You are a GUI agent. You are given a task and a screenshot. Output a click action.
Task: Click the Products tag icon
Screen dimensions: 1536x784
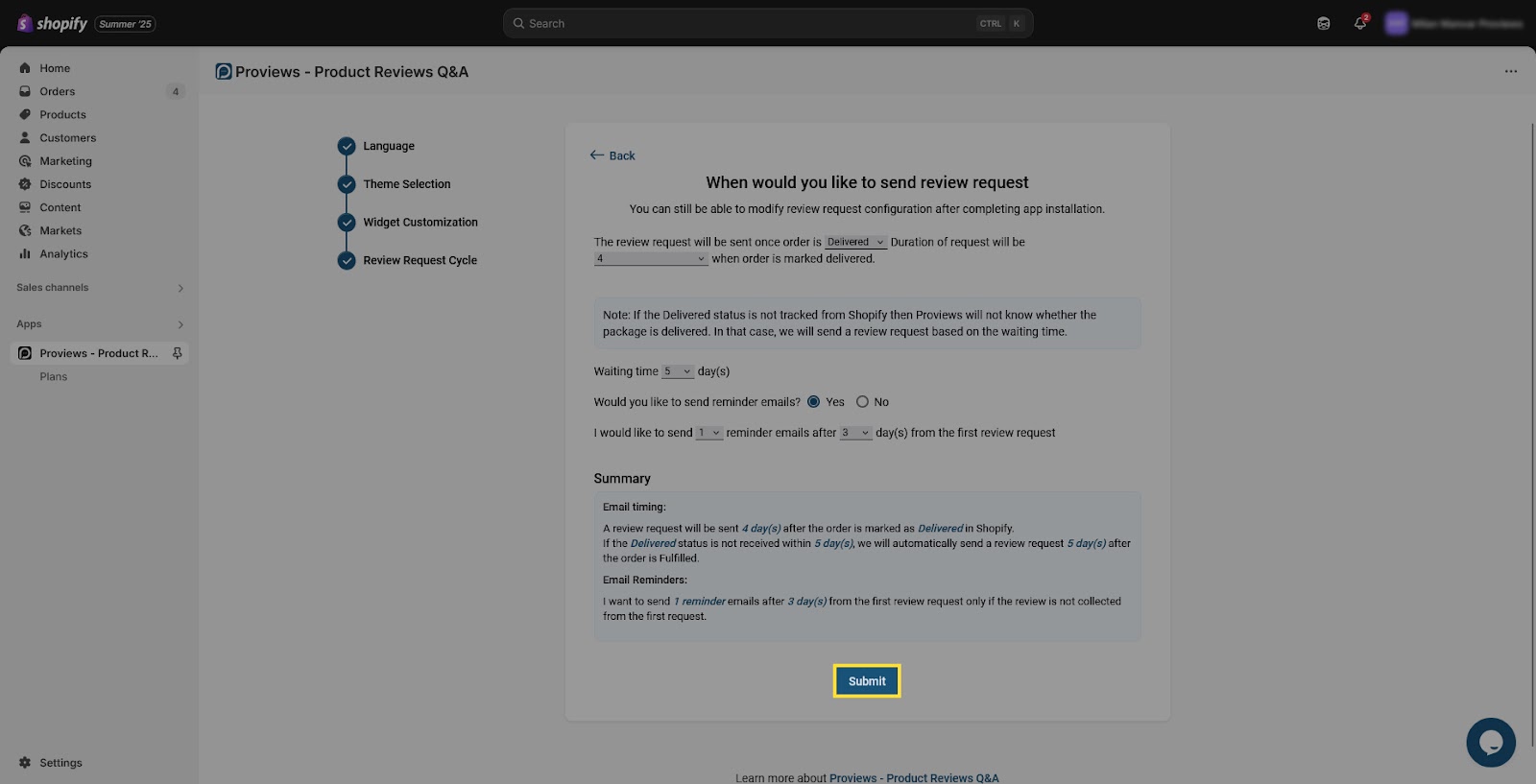click(x=25, y=114)
